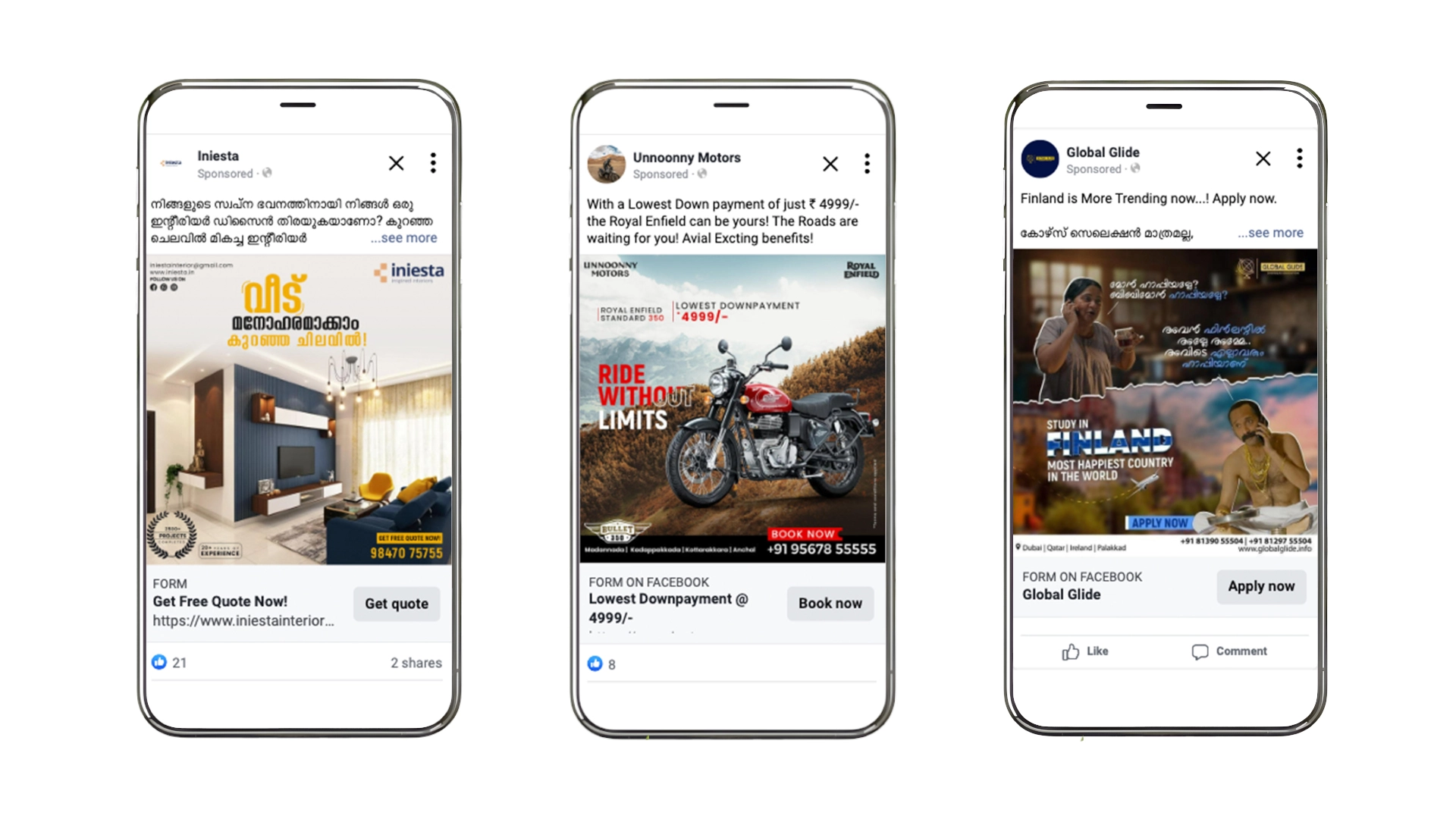Close the Iniesta sponsored ad

[395, 162]
